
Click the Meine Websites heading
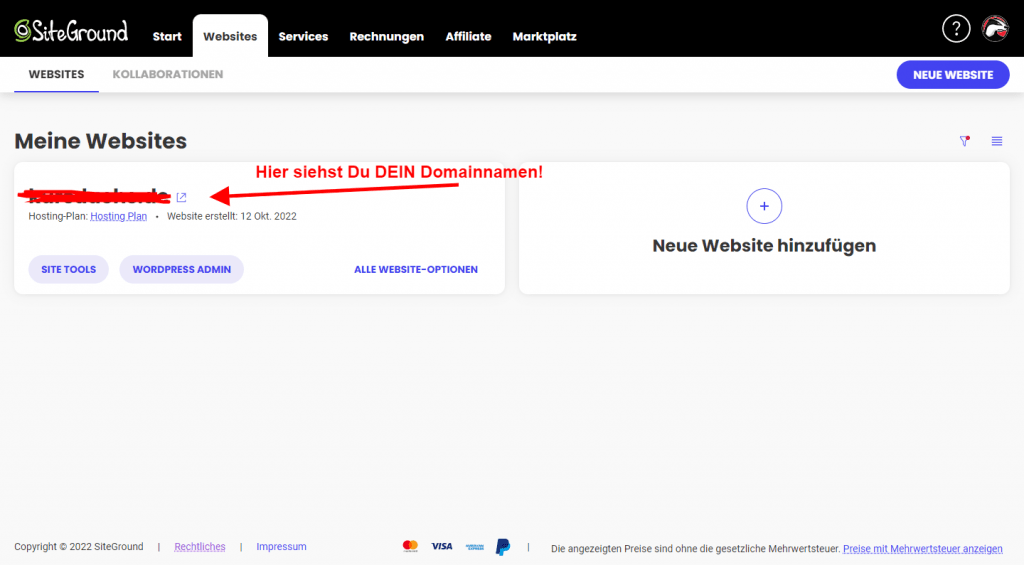click(x=101, y=141)
